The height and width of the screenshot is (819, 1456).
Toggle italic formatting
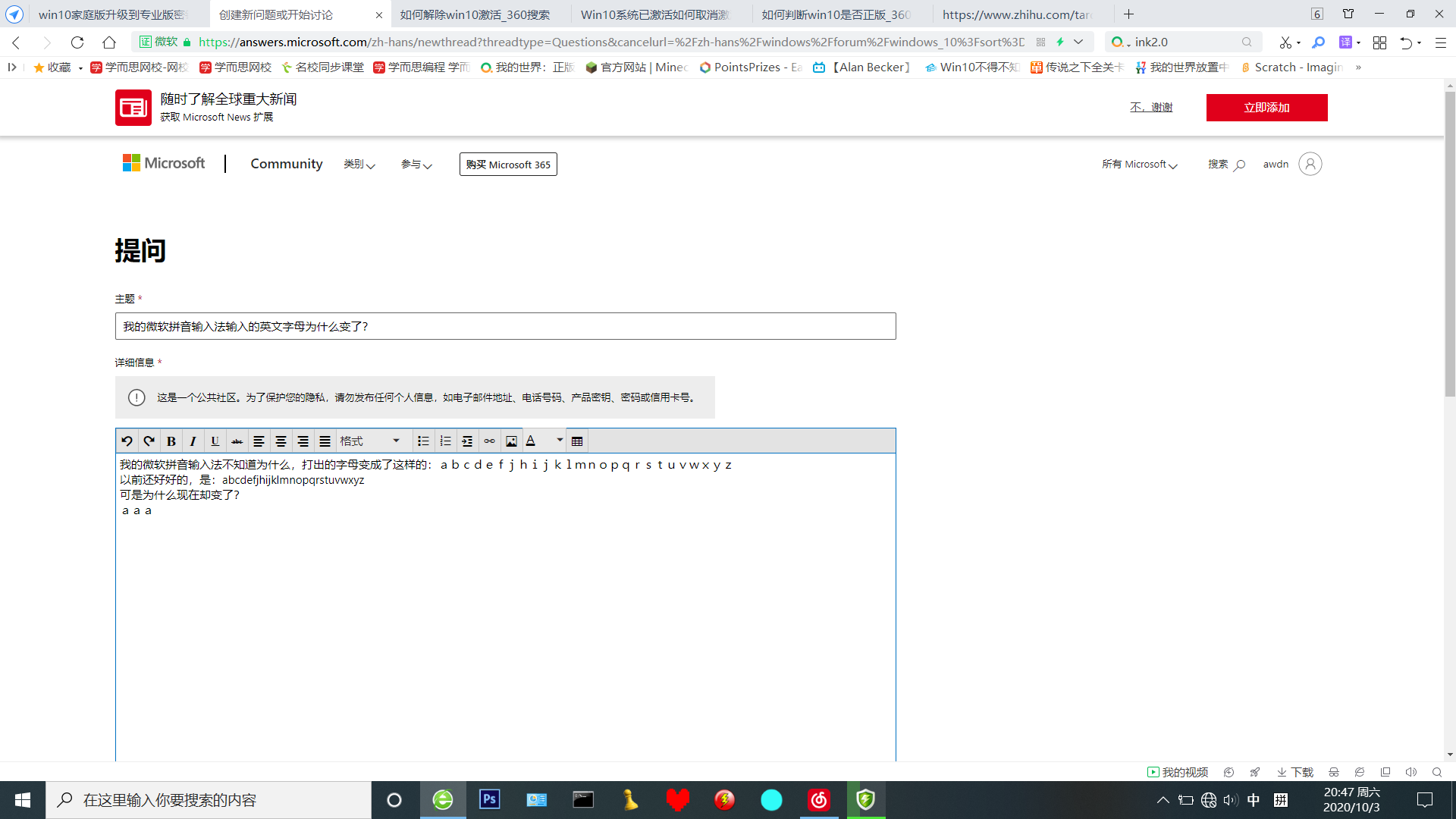pyautogui.click(x=193, y=441)
